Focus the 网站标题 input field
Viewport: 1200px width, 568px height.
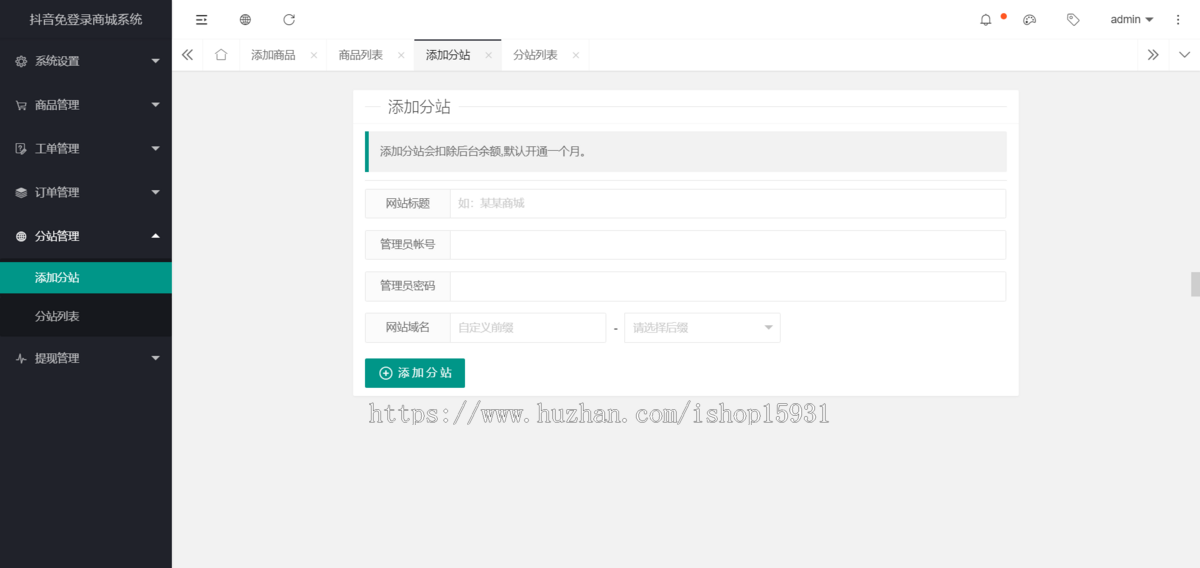click(728, 204)
